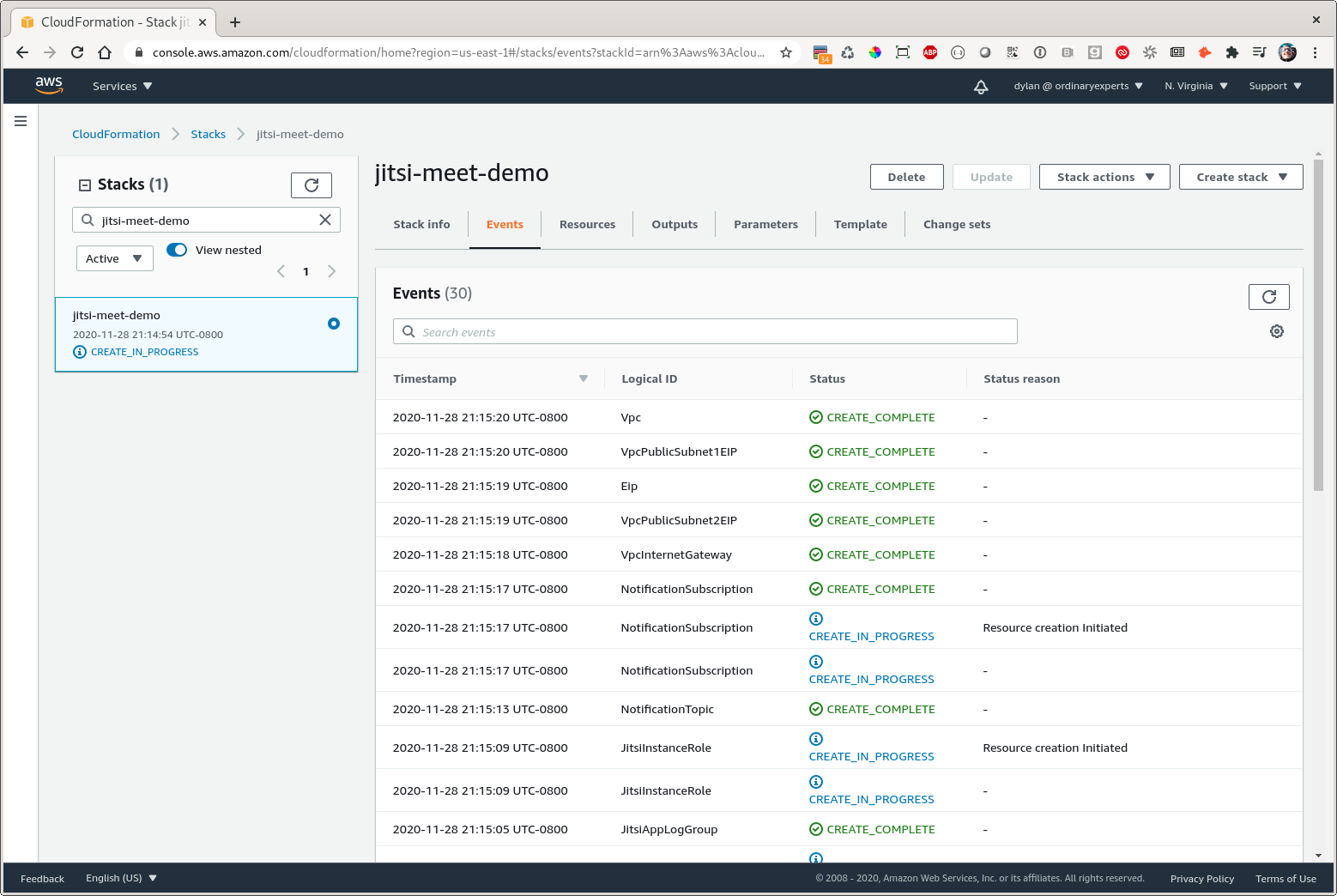This screenshot has width=1337, height=896.
Task: Open the Active filter dropdown
Action: (x=114, y=258)
